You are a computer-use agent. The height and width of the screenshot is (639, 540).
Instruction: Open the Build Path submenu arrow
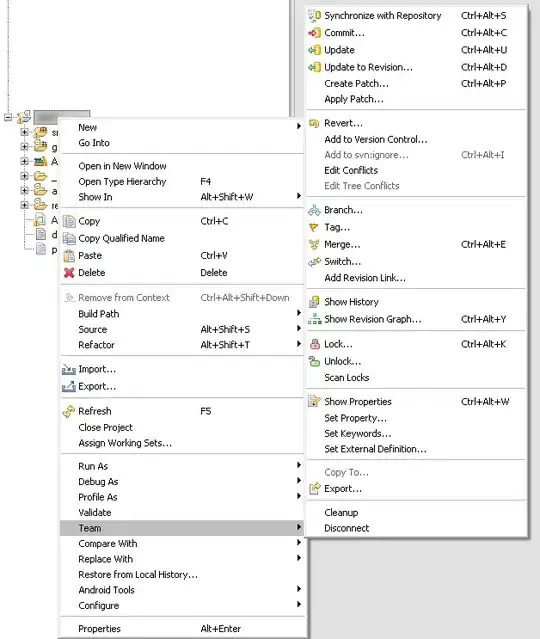click(x=299, y=313)
